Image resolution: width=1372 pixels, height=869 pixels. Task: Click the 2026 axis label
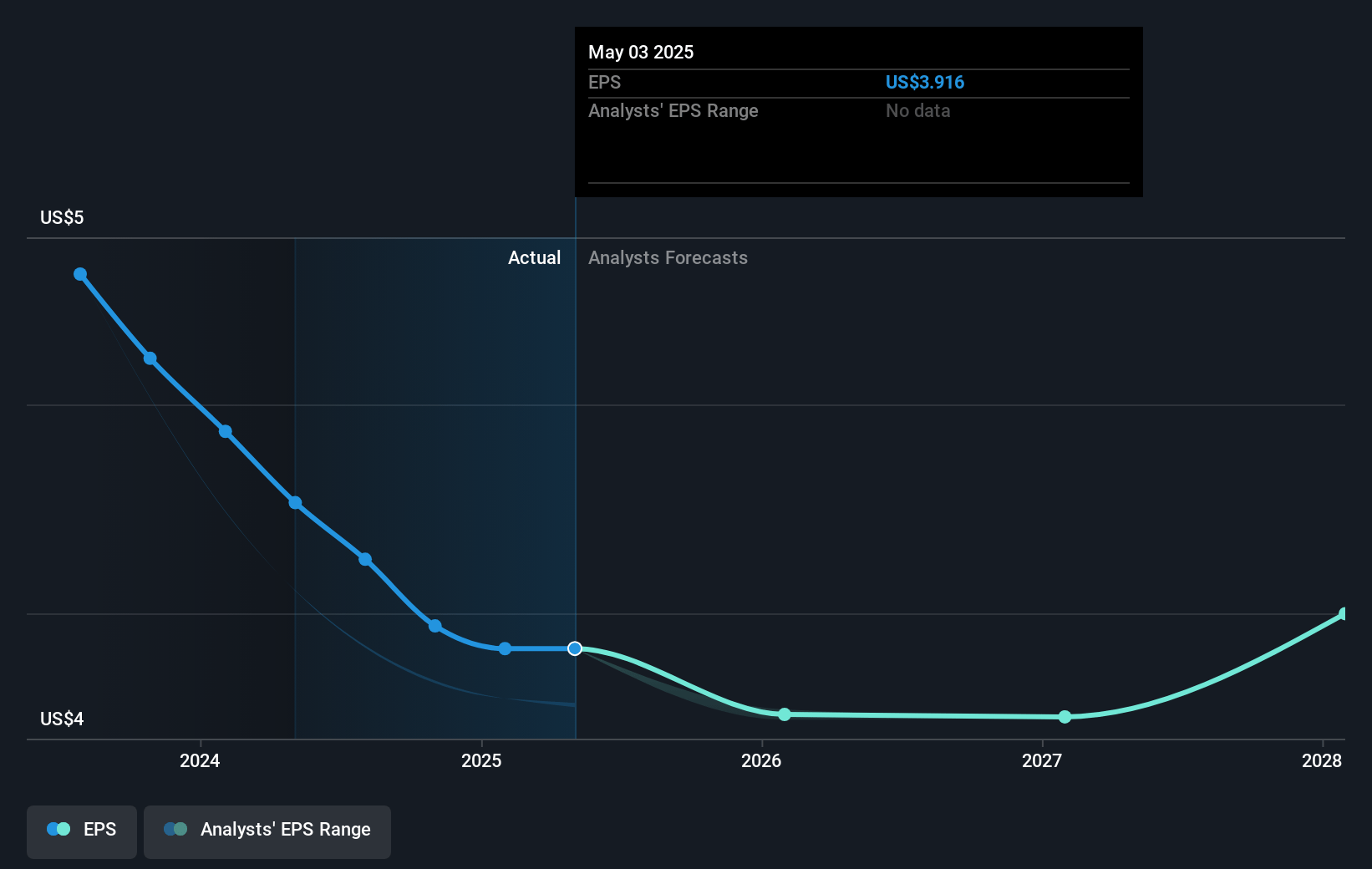[761, 760]
